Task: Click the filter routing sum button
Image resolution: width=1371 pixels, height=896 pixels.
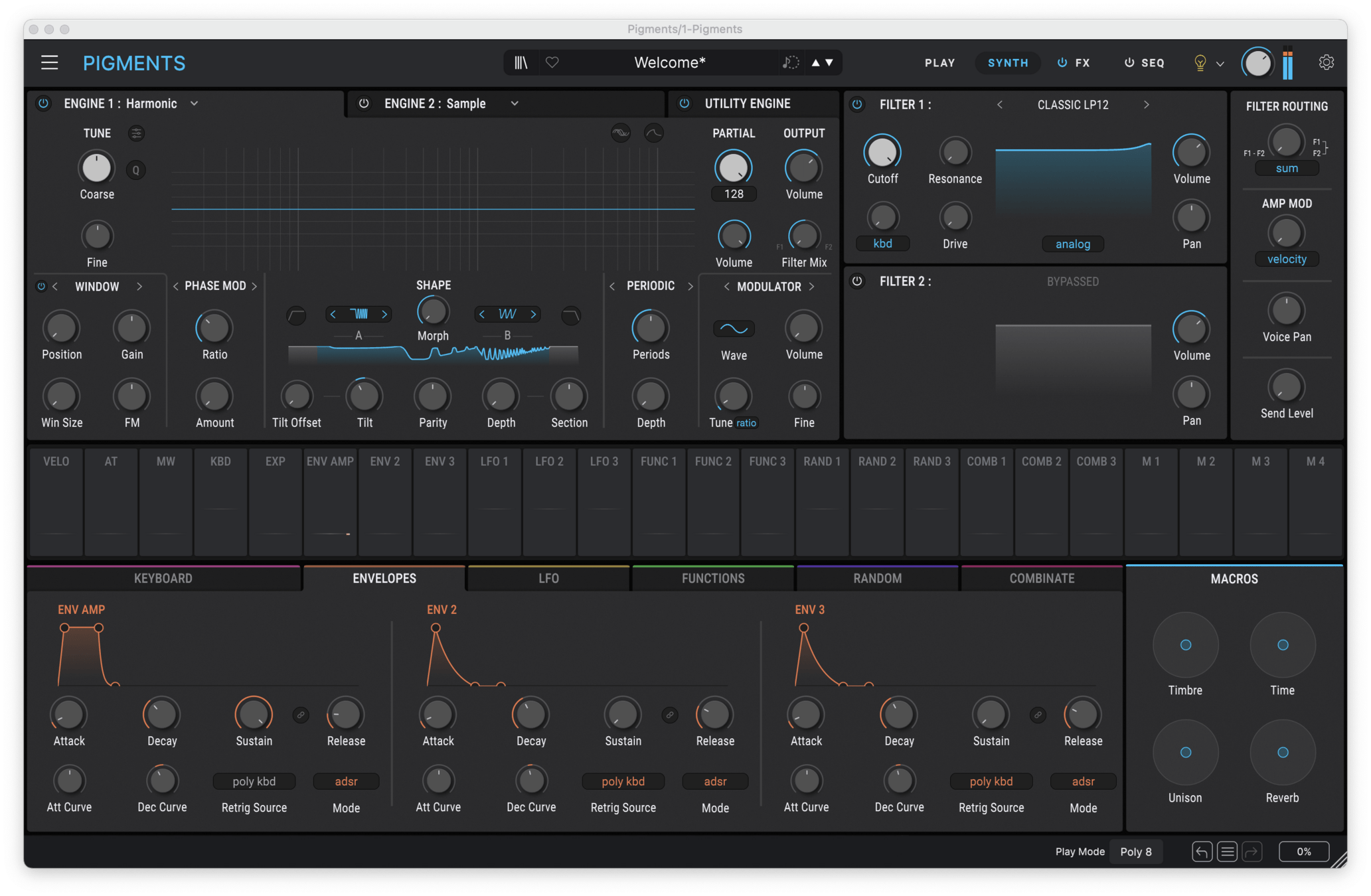Action: coord(1286,169)
